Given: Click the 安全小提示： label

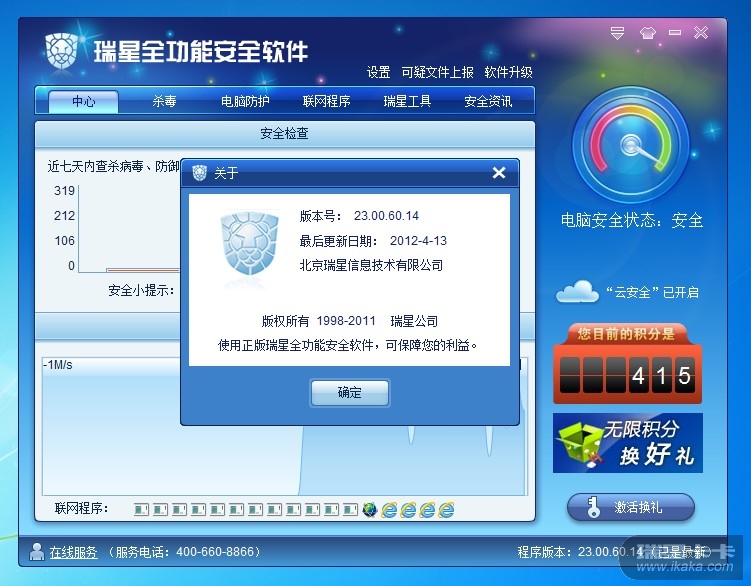Looking at the screenshot, I should coord(141,290).
